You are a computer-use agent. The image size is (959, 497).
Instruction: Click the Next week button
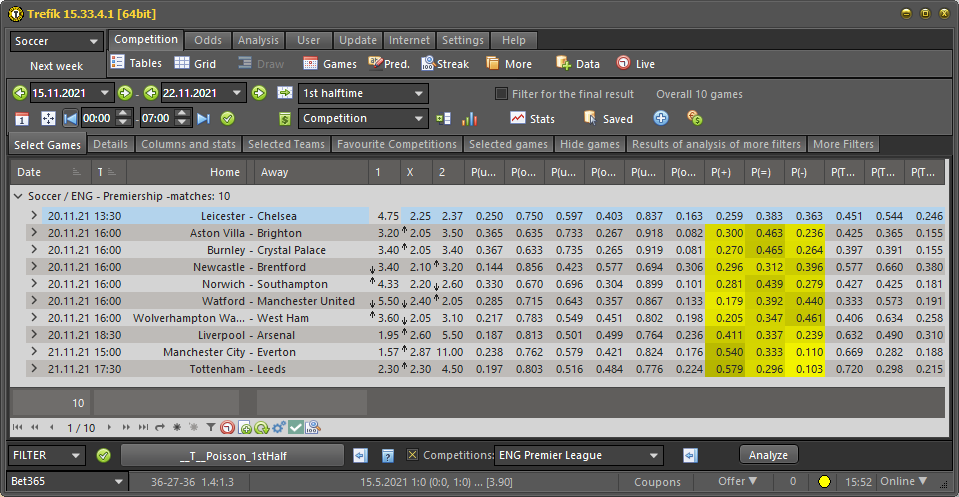56,66
